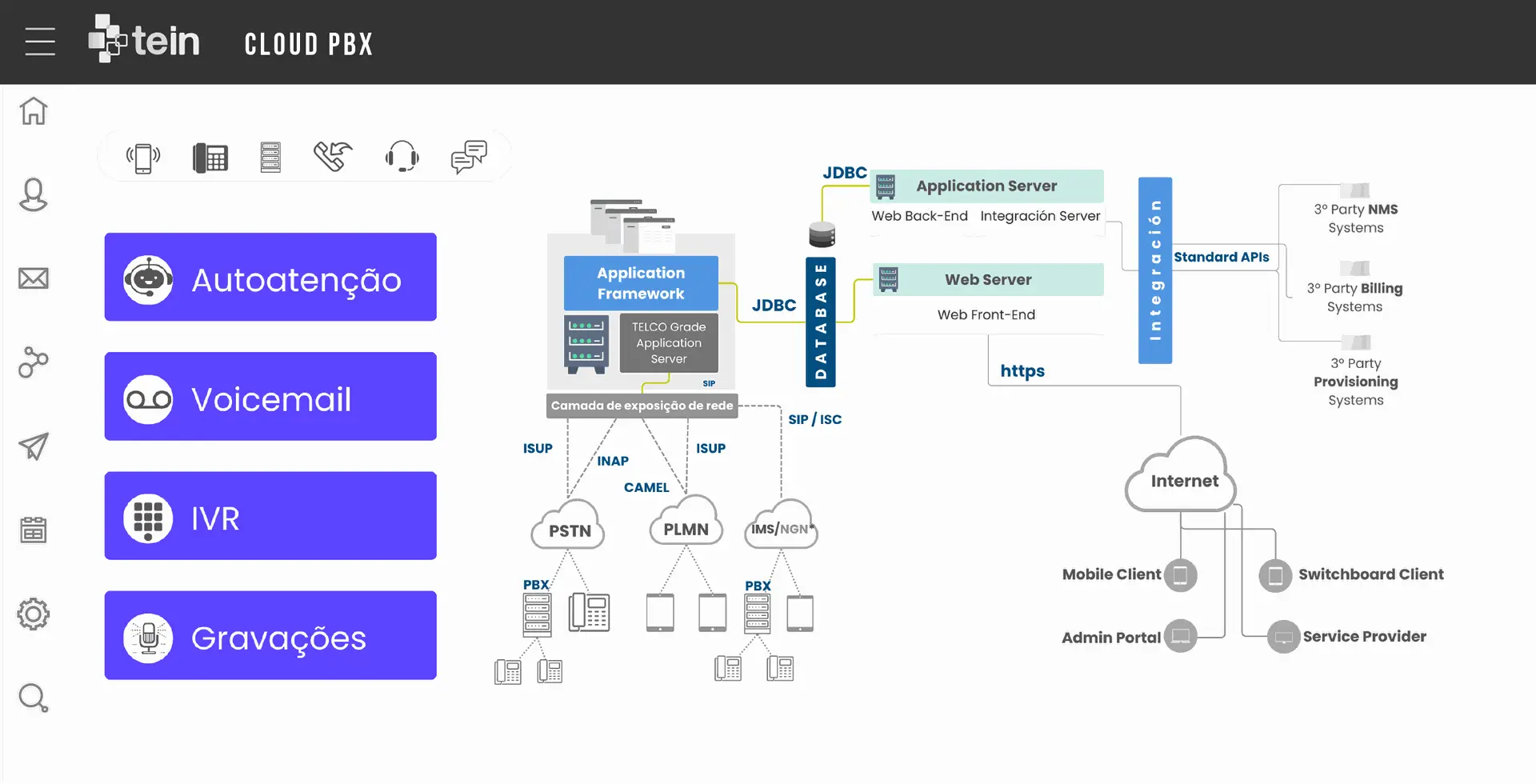The image size is (1536, 784).
Task: Open the hamburger menu
Action: [x=40, y=42]
